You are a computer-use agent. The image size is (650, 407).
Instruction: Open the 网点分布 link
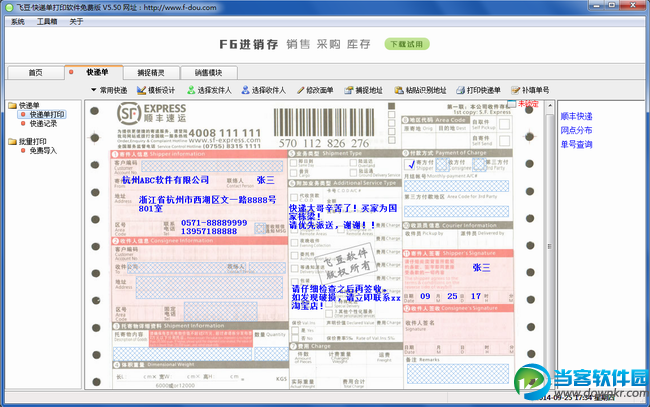(x=576, y=131)
